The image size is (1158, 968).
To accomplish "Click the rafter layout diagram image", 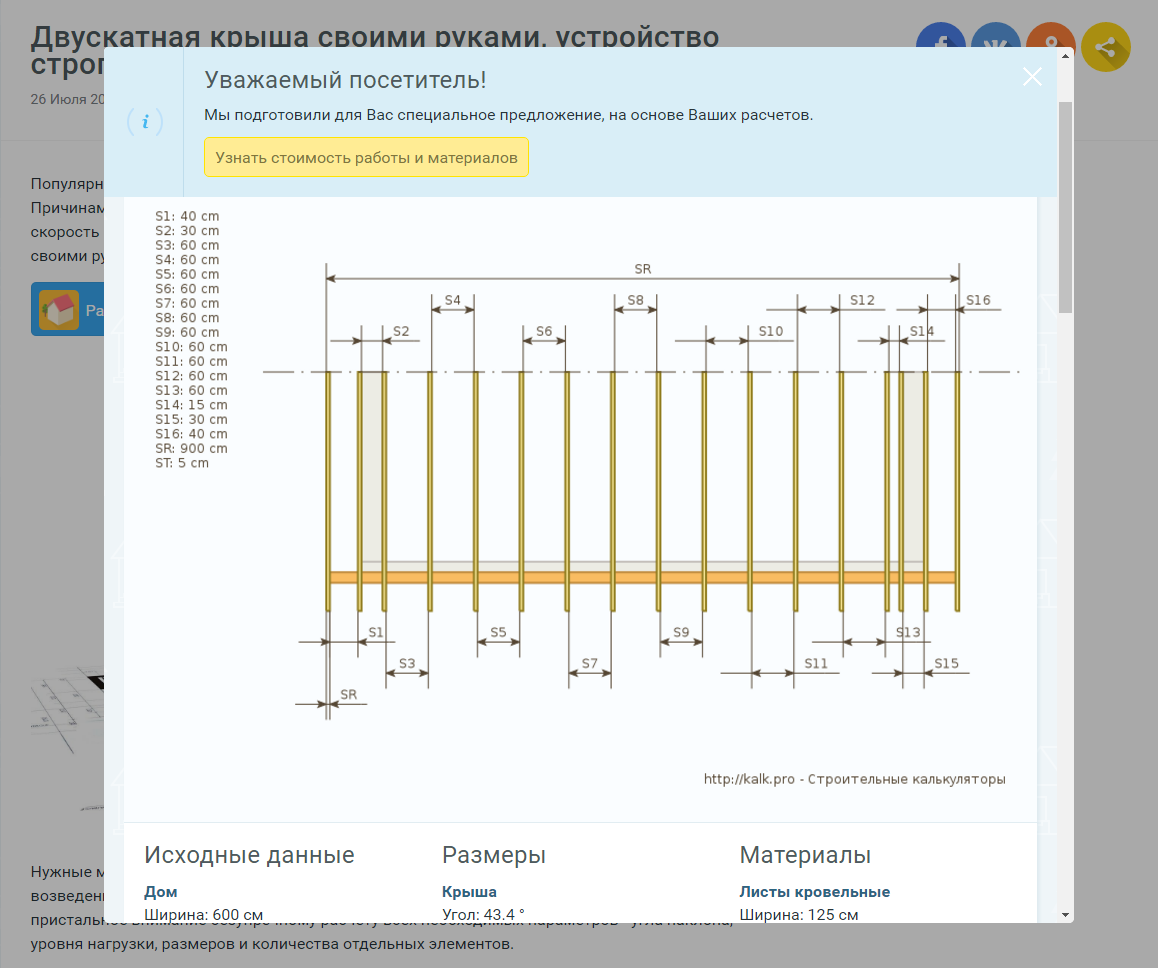I will [x=580, y=509].
